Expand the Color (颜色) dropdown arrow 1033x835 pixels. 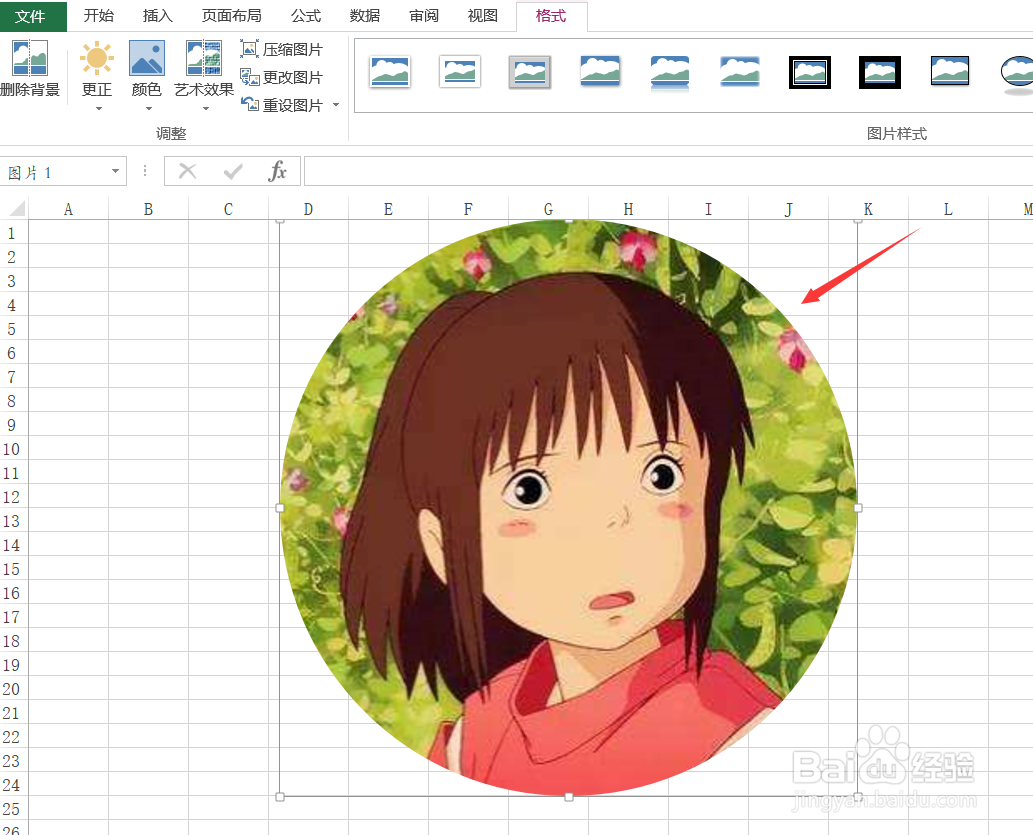[x=149, y=109]
